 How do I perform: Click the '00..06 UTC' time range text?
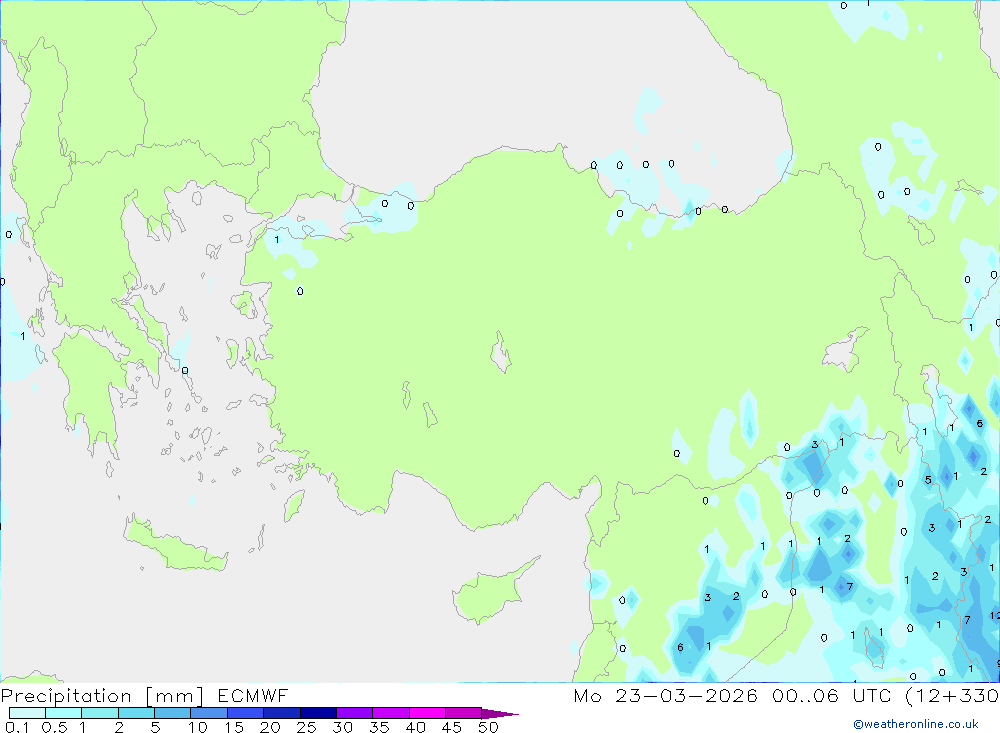point(832,695)
